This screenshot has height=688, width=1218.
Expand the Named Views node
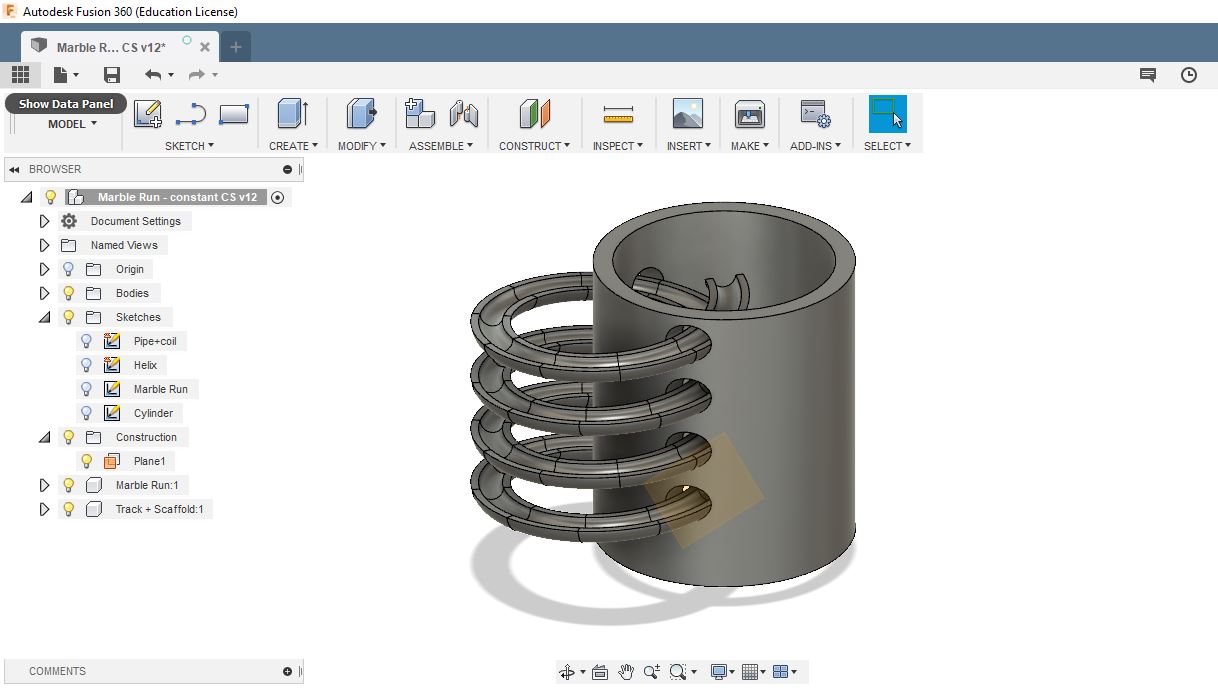point(44,245)
